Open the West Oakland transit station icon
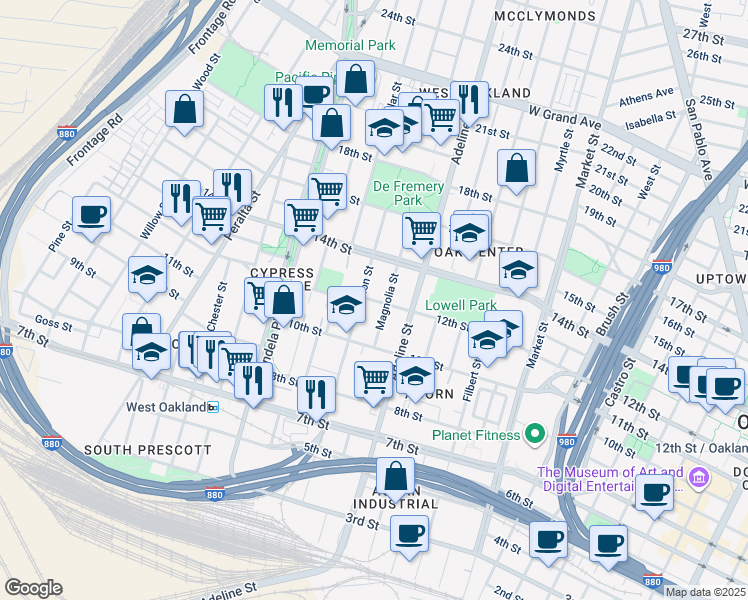This screenshot has width=748, height=600. click(x=212, y=407)
